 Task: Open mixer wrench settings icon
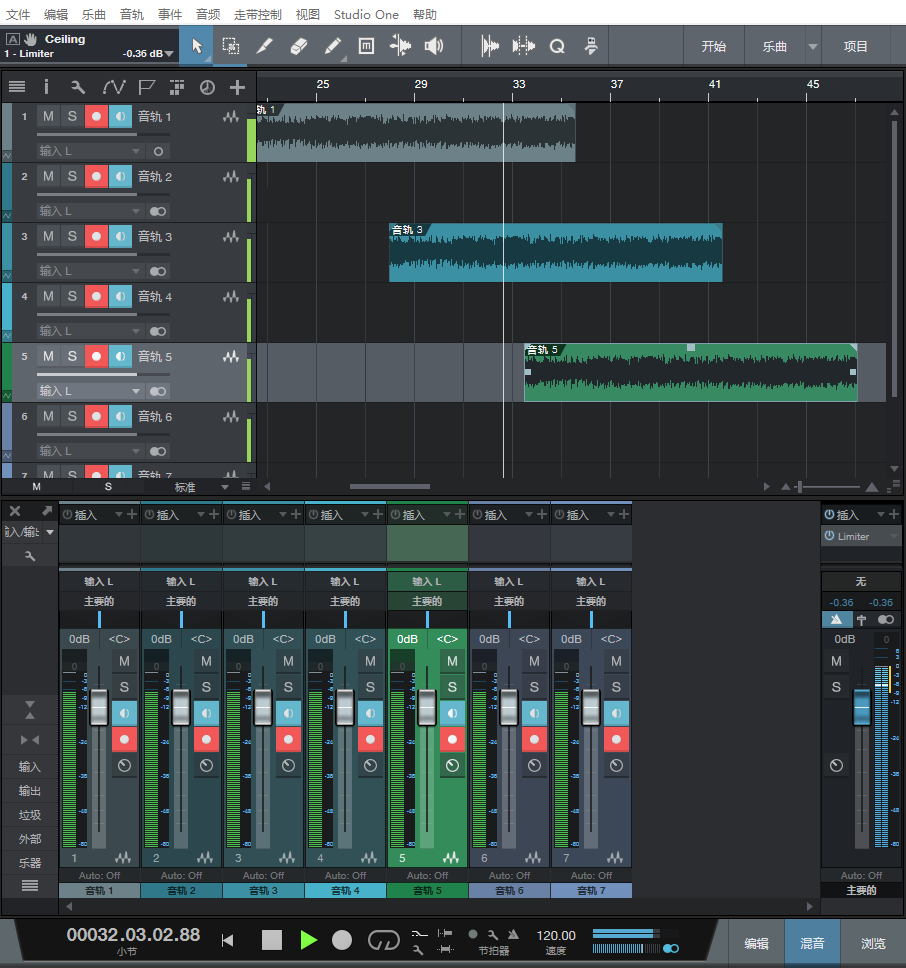click(x=30, y=556)
